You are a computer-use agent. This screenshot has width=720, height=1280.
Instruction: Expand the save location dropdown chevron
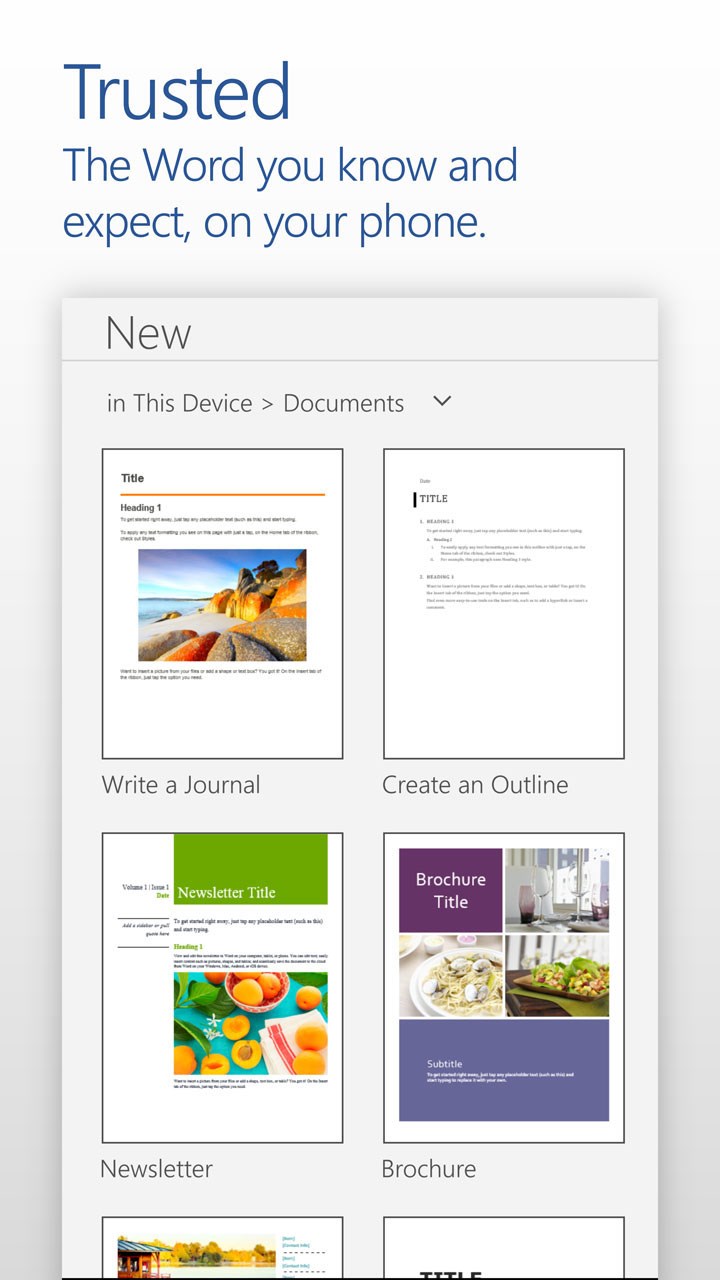442,402
